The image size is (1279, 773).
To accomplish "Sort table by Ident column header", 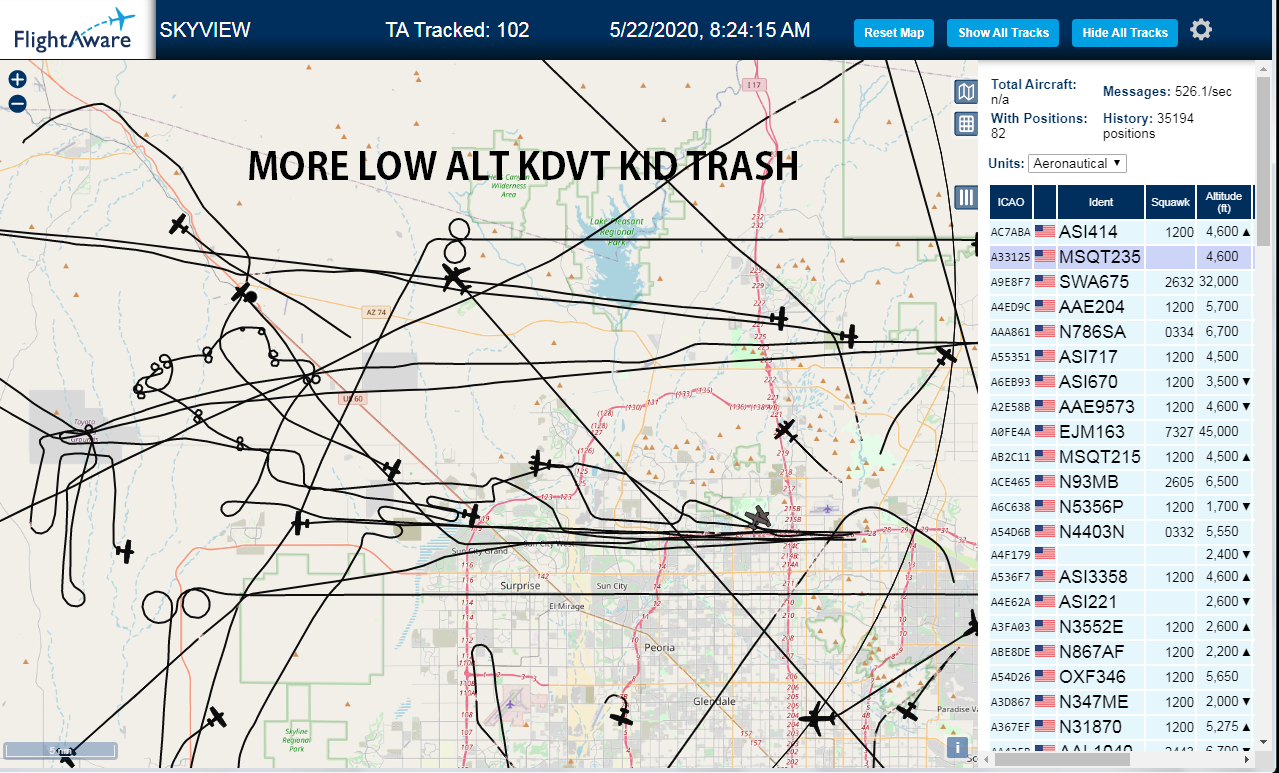I will click(x=1101, y=202).
